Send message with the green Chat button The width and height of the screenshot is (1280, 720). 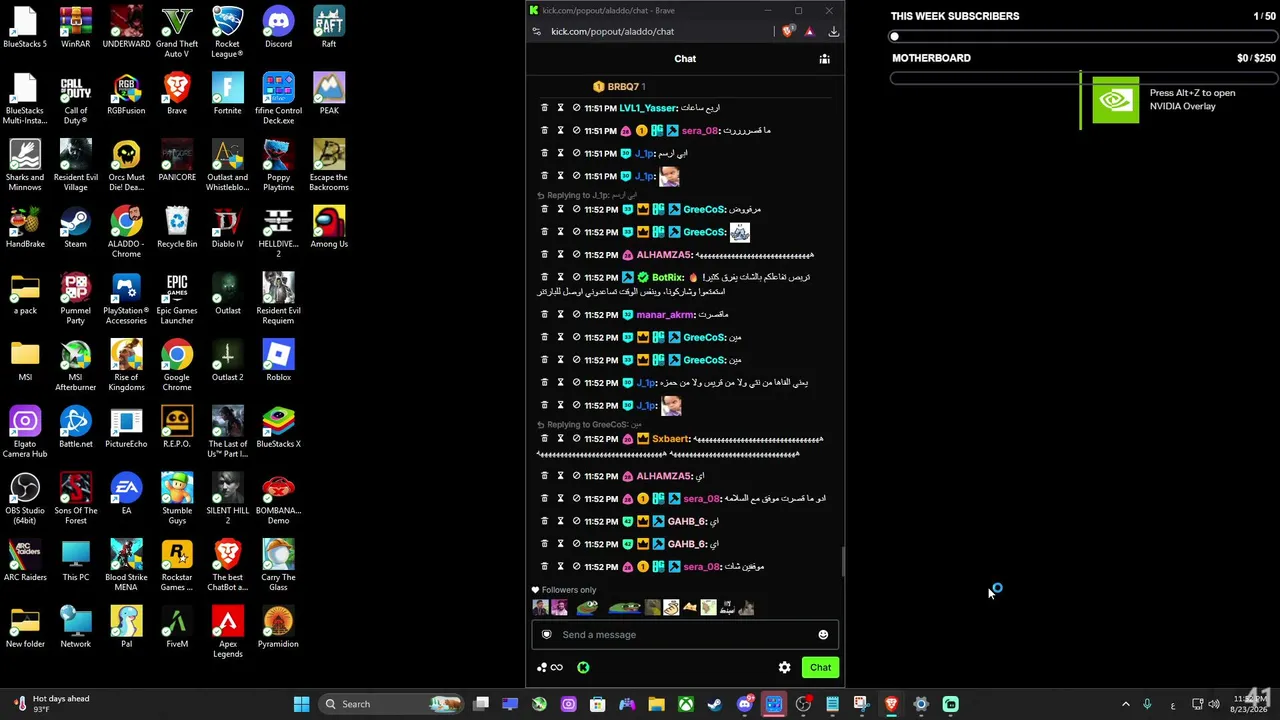820,668
